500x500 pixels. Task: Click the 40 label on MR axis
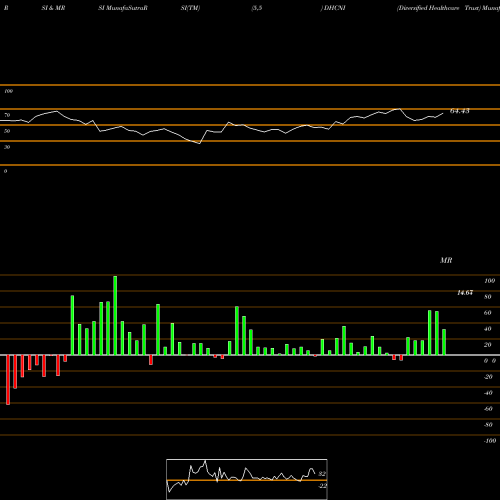[x=488, y=329]
